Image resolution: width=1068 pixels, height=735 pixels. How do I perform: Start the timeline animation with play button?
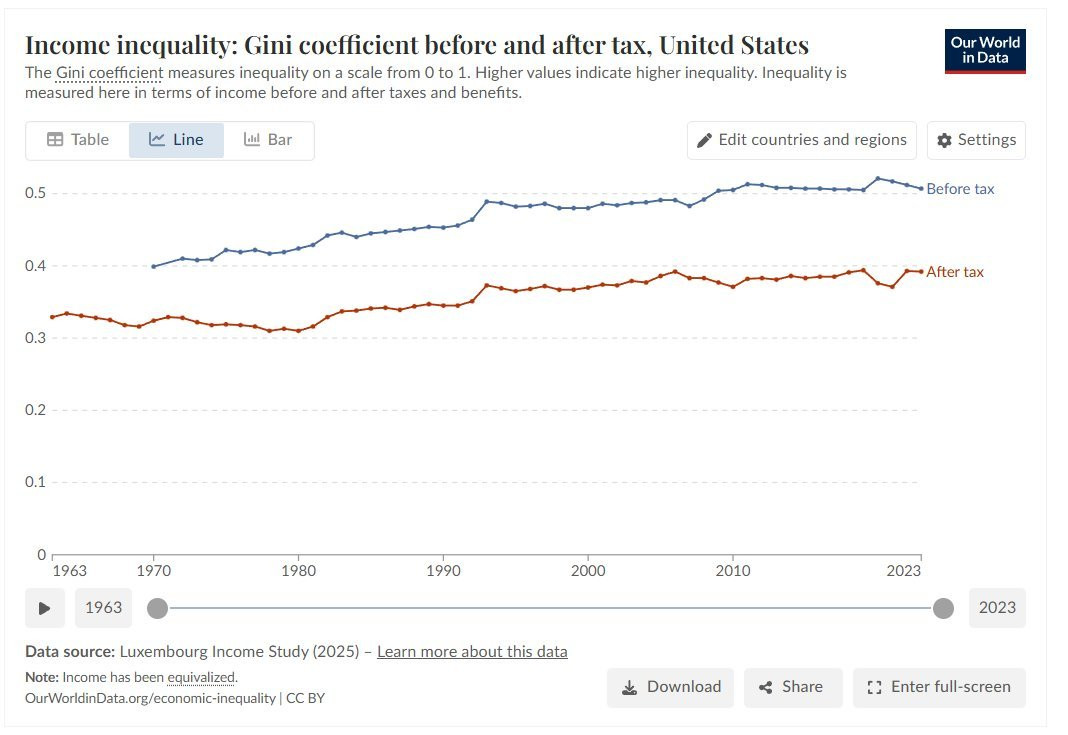click(44, 608)
